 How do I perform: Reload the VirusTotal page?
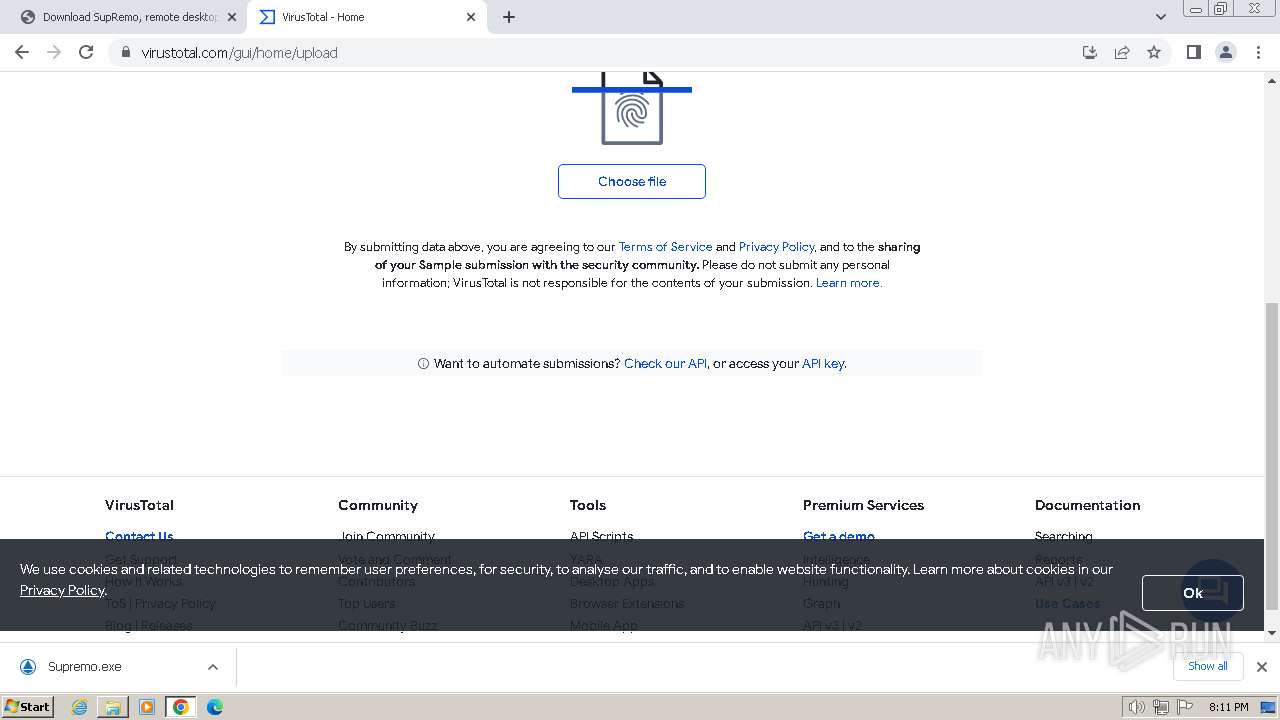86,52
